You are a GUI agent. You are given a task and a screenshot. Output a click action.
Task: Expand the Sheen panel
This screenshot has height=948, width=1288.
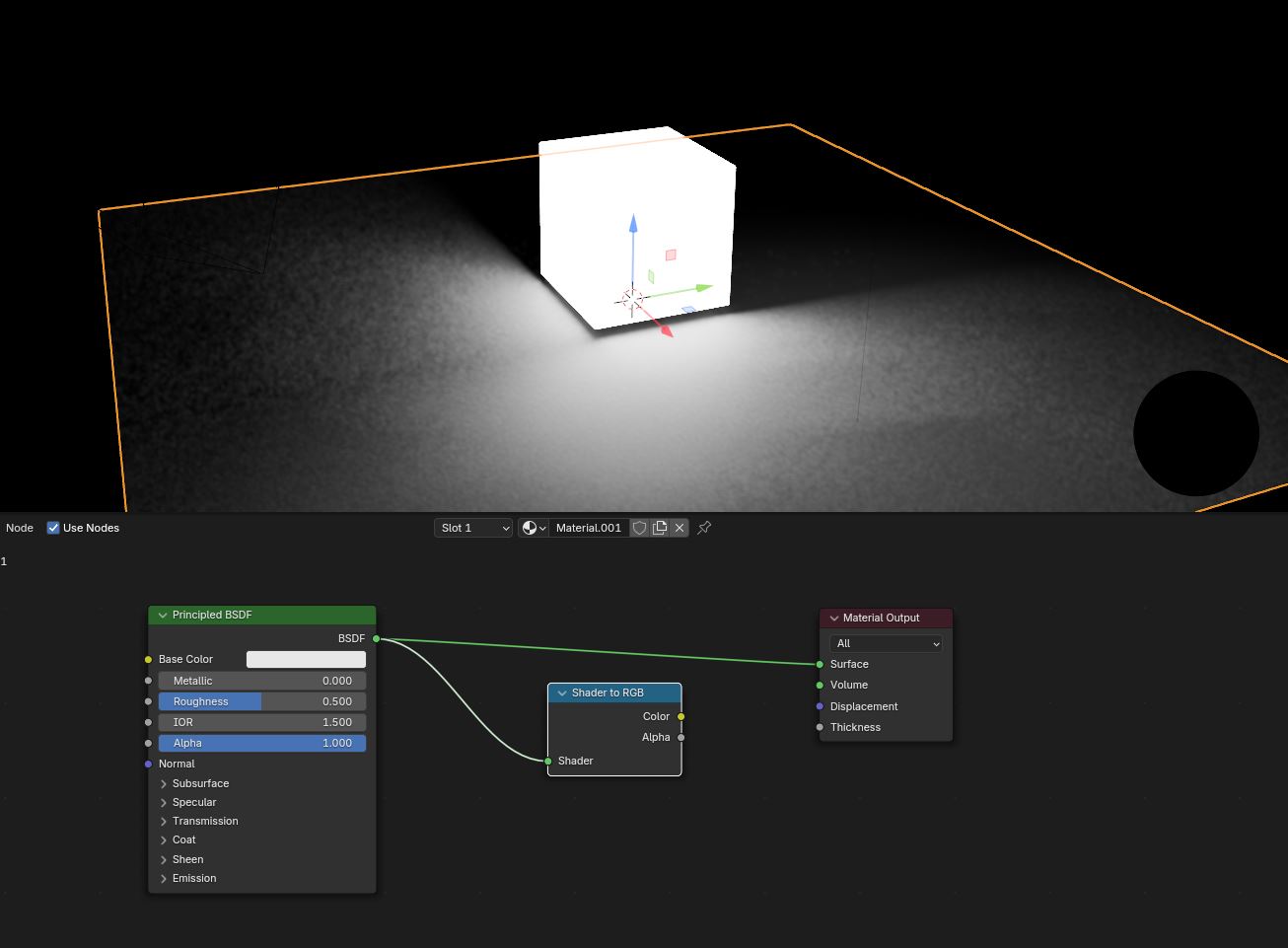click(164, 859)
